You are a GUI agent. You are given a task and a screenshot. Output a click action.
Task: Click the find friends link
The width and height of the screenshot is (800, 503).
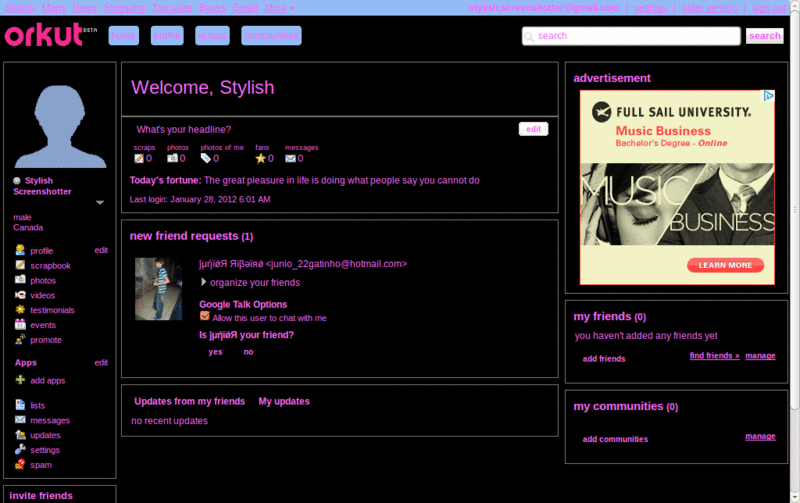pyautogui.click(x=714, y=356)
